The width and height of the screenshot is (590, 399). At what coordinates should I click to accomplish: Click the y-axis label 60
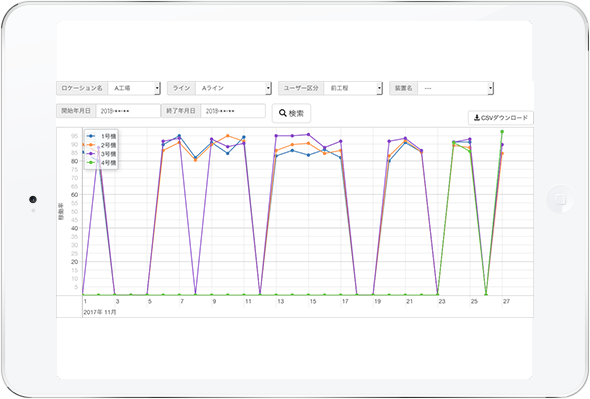click(x=75, y=195)
